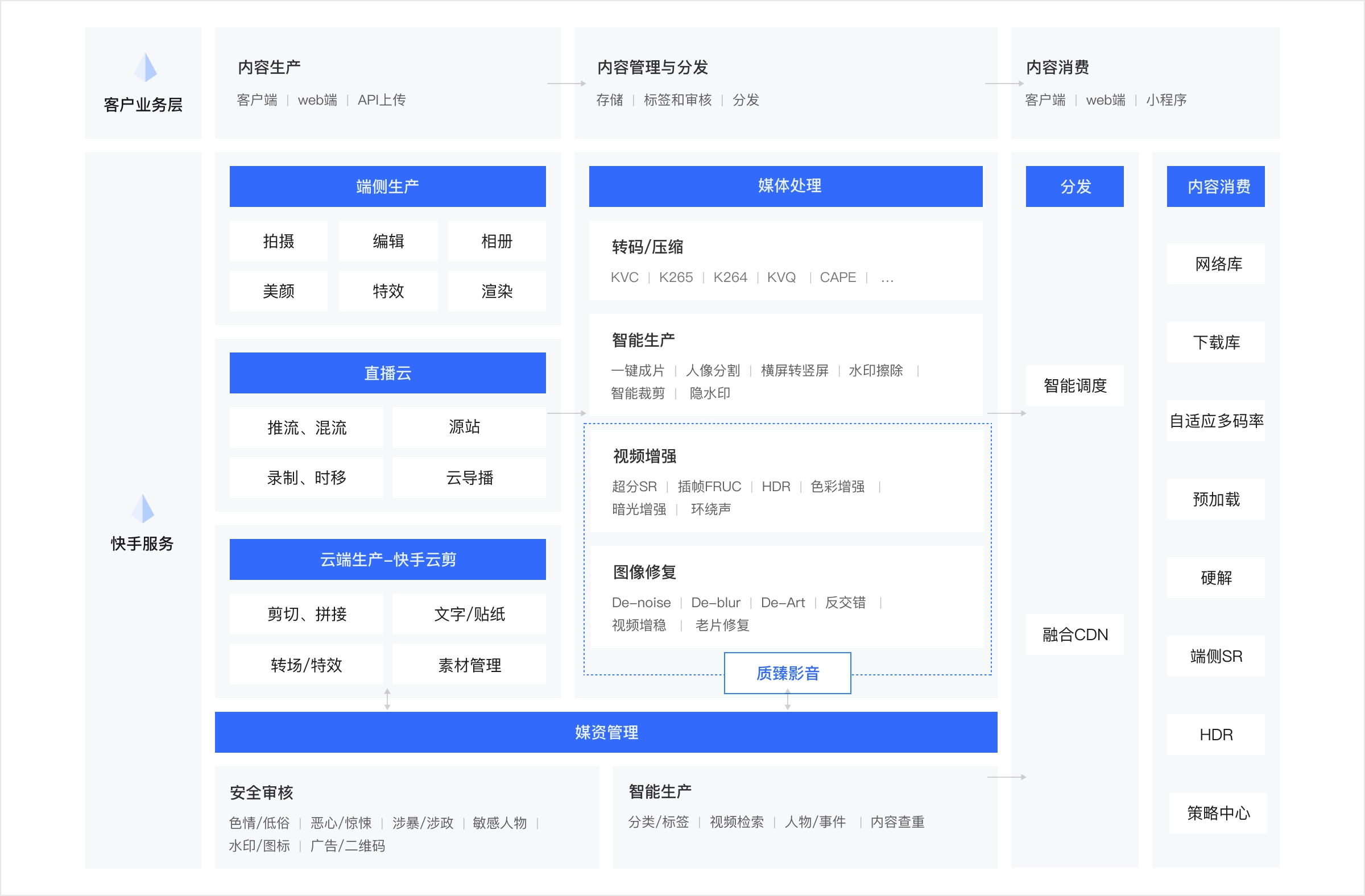The width and height of the screenshot is (1365, 896).
Task: Click the 插帧FRUC label
Action: coord(709,487)
